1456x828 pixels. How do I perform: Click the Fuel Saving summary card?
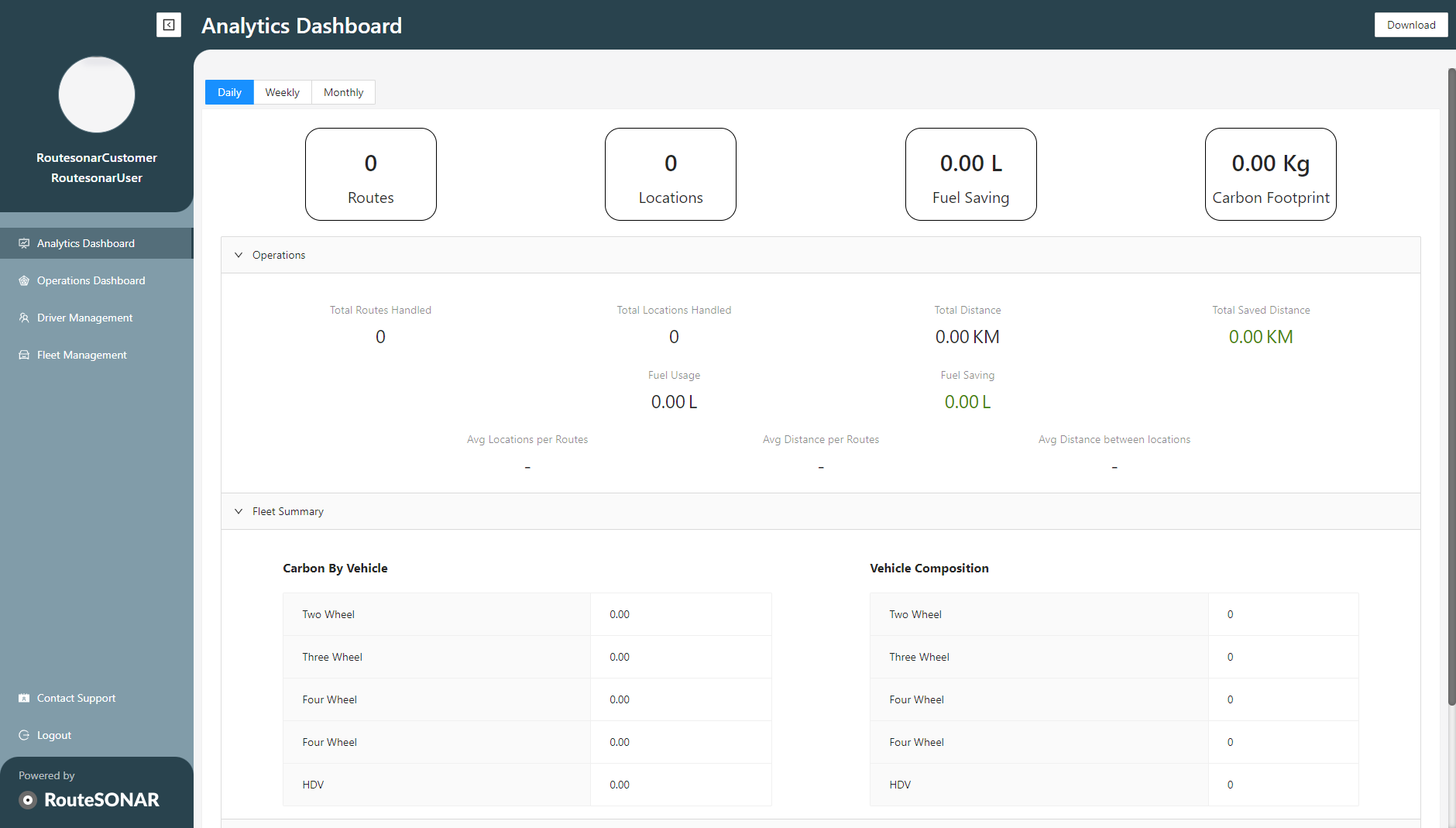[971, 174]
